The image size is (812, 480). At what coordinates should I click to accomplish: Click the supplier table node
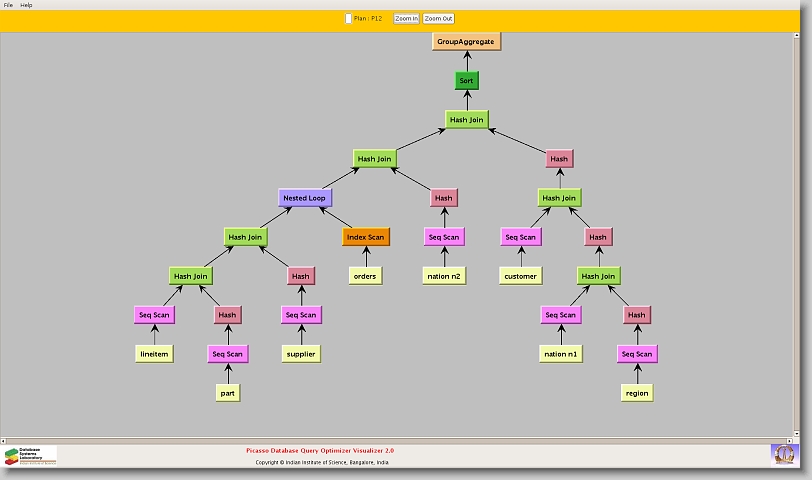coord(301,354)
